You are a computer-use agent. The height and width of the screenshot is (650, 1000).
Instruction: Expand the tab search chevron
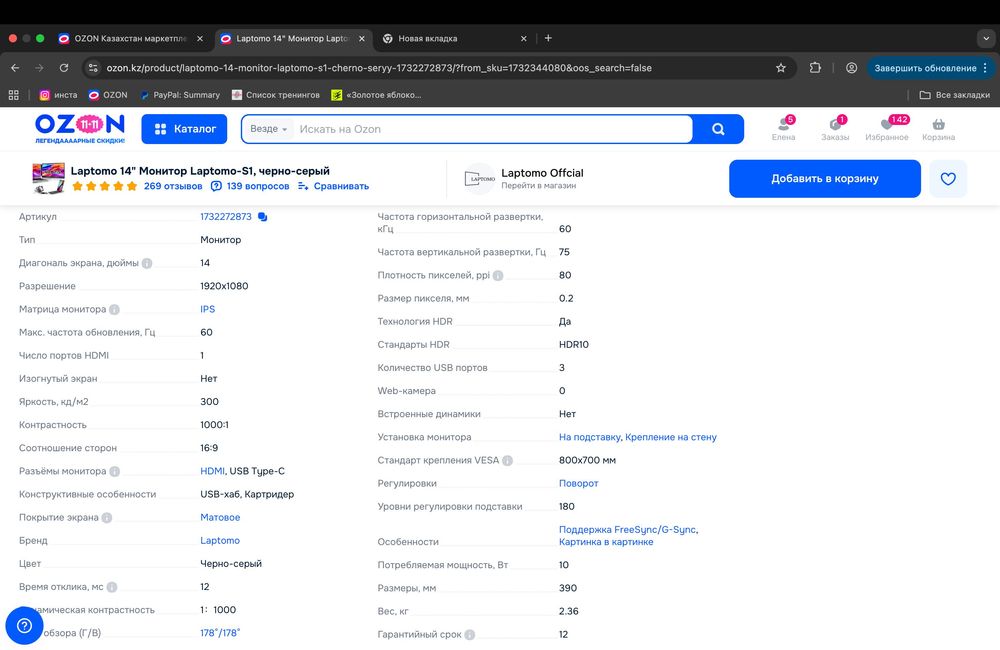tap(986, 38)
